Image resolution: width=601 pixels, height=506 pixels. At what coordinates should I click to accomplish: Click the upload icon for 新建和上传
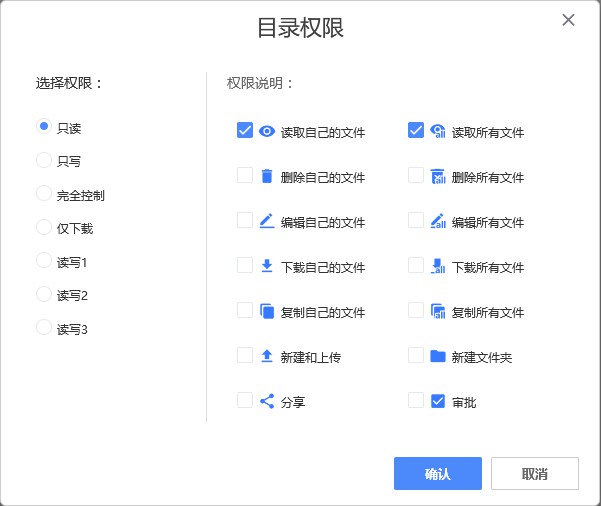pos(267,356)
